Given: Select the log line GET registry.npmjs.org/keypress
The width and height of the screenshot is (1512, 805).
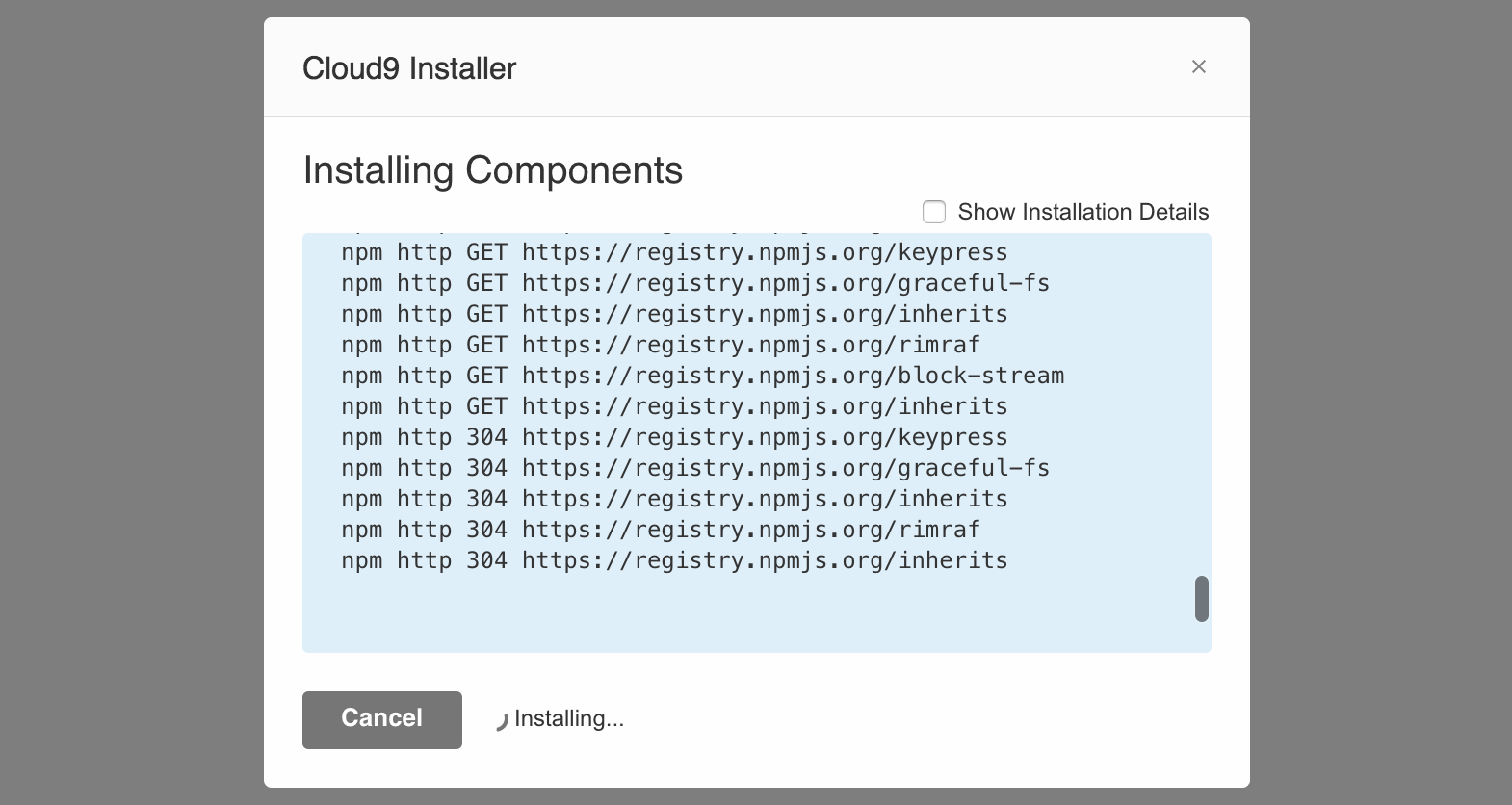Looking at the screenshot, I should point(674,252).
